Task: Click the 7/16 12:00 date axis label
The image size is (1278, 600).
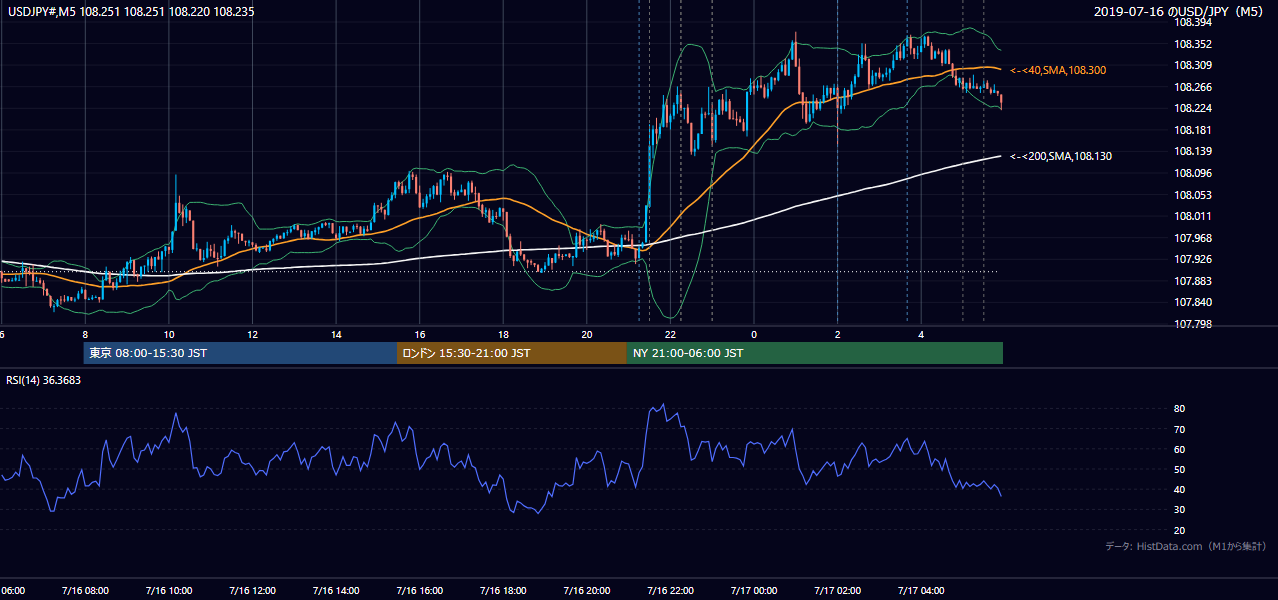Action: [252, 590]
